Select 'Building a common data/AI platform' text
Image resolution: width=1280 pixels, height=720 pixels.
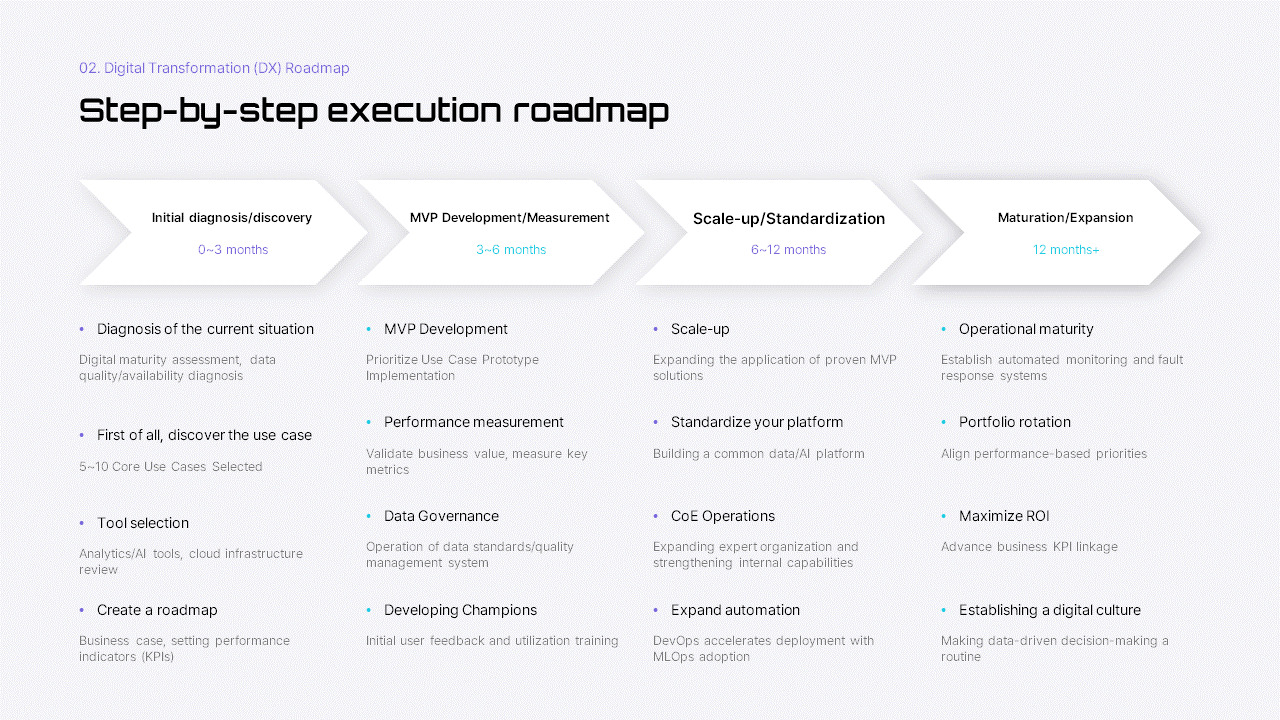(x=759, y=454)
